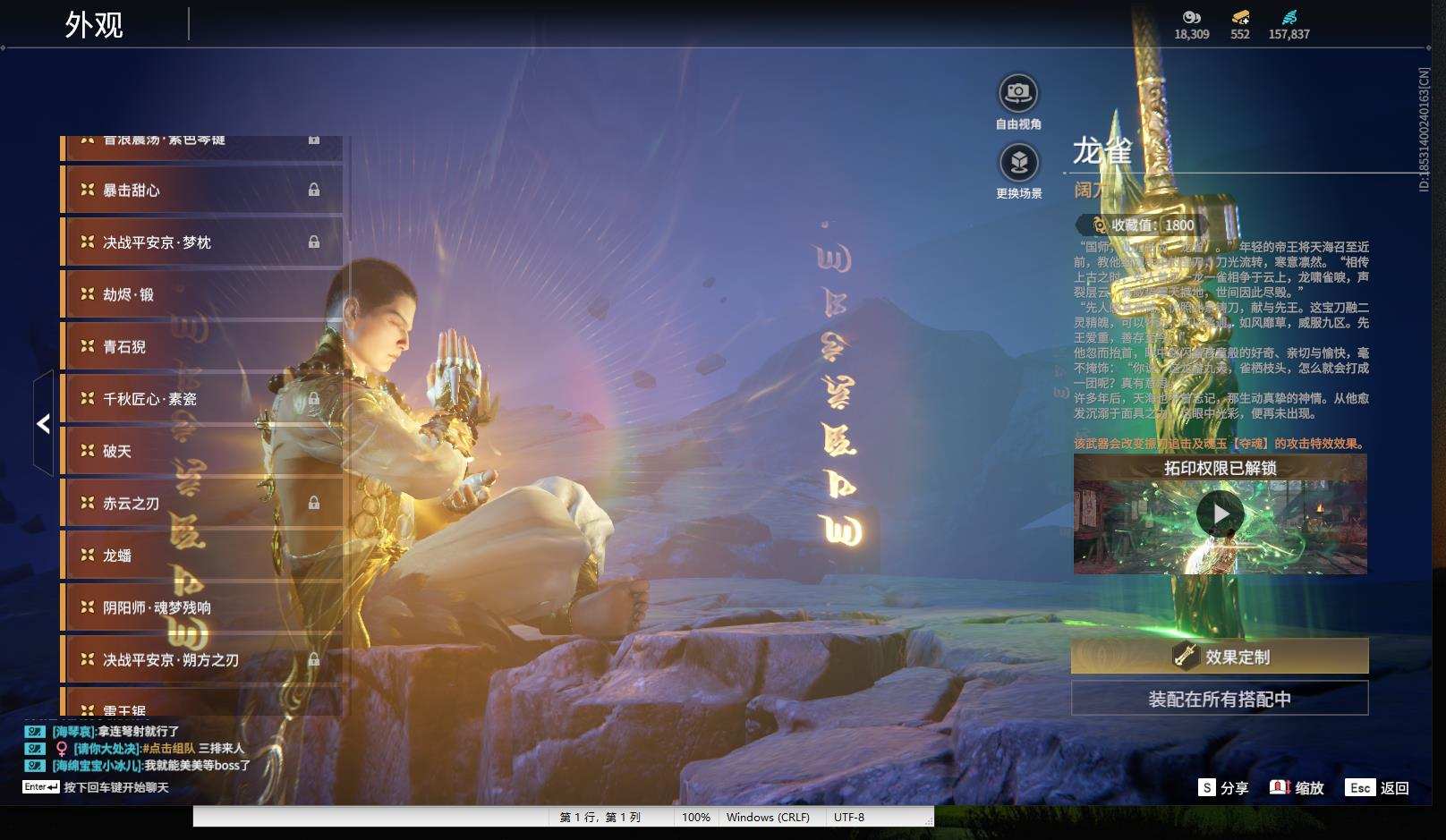Click the lock icon on 决战平安京·梦枕
Viewport: 1446px width, 840px height.
click(x=314, y=242)
